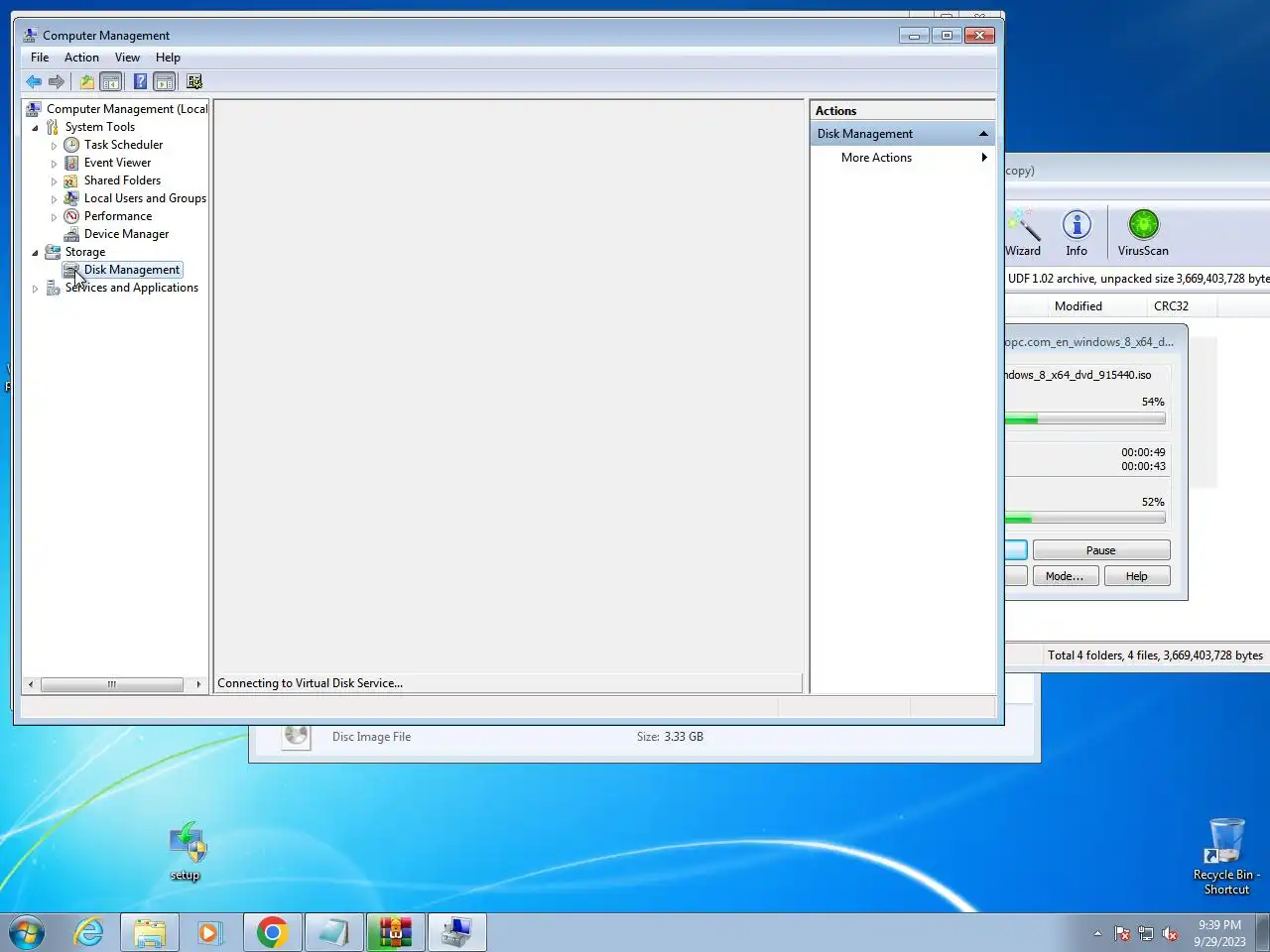Collapse the System Tools tree node
Image resolution: width=1270 pixels, height=952 pixels.
coord(35,128)
